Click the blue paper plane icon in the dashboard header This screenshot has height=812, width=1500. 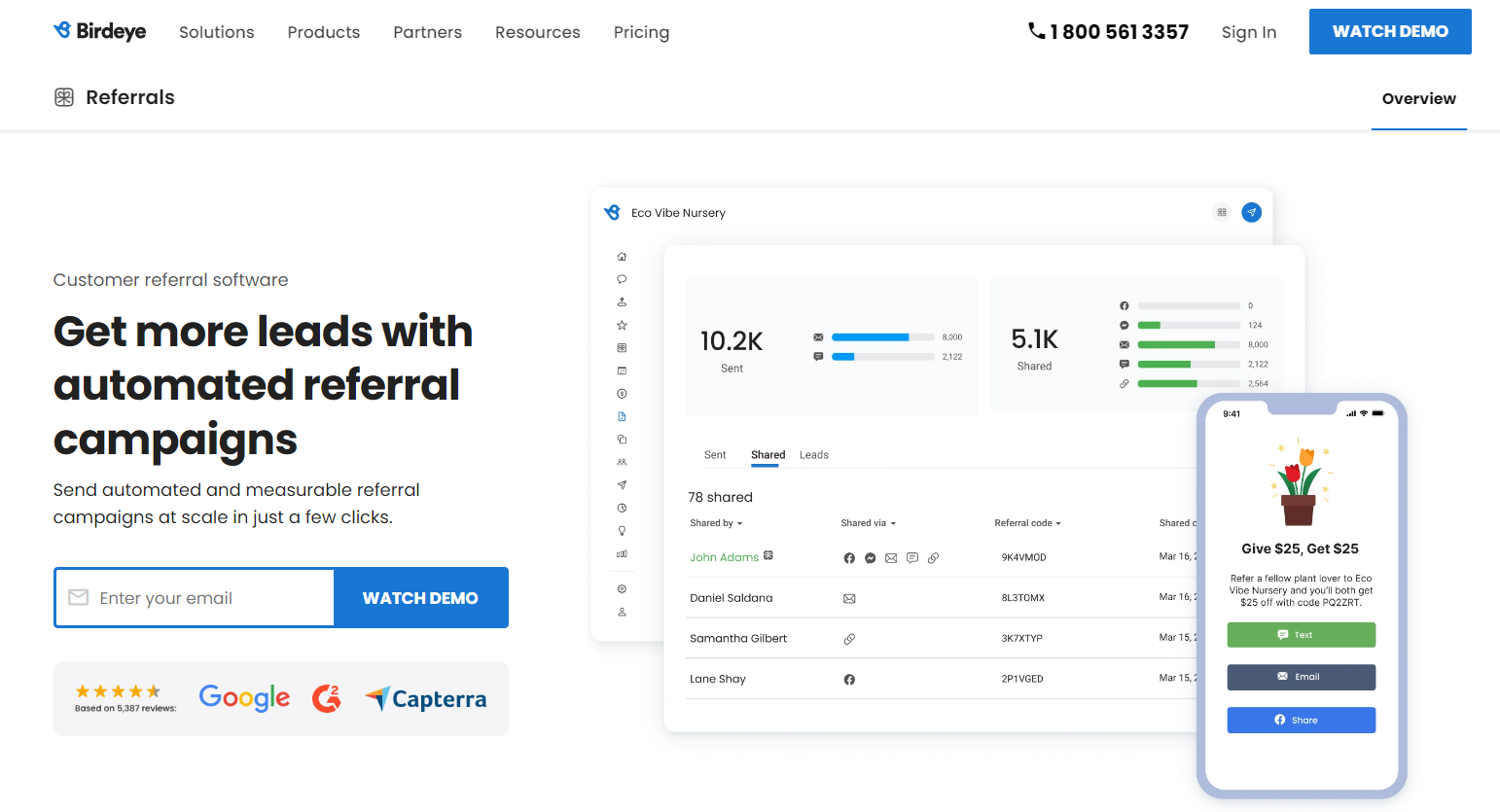[1251, 212]
